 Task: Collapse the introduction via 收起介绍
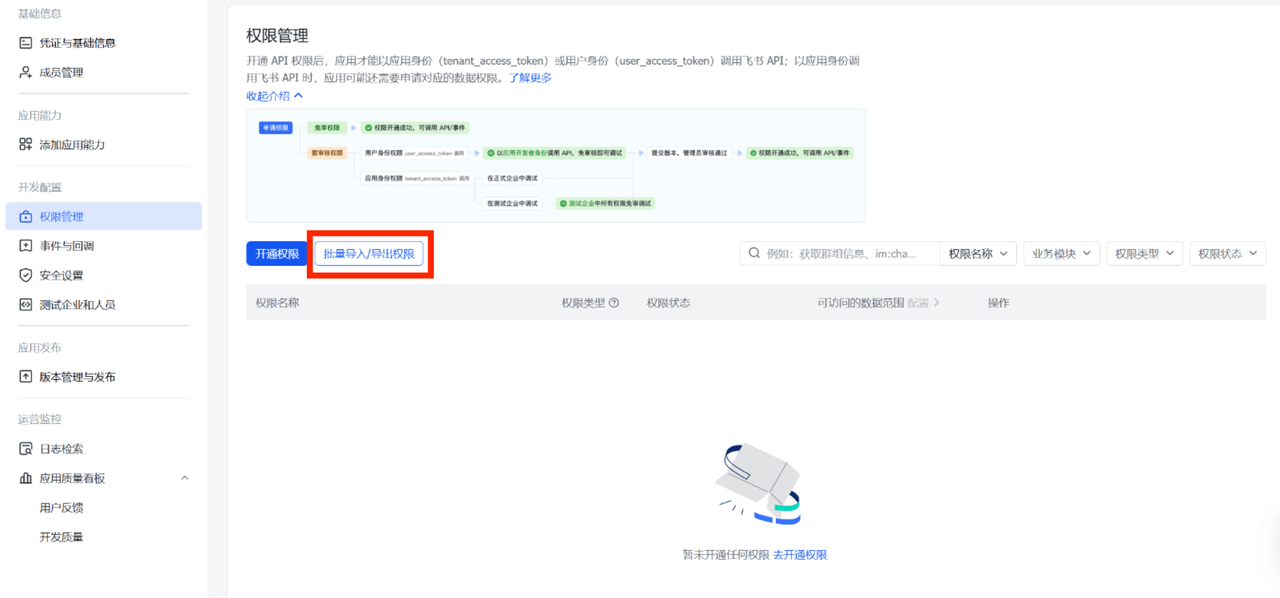pos(274,96)
